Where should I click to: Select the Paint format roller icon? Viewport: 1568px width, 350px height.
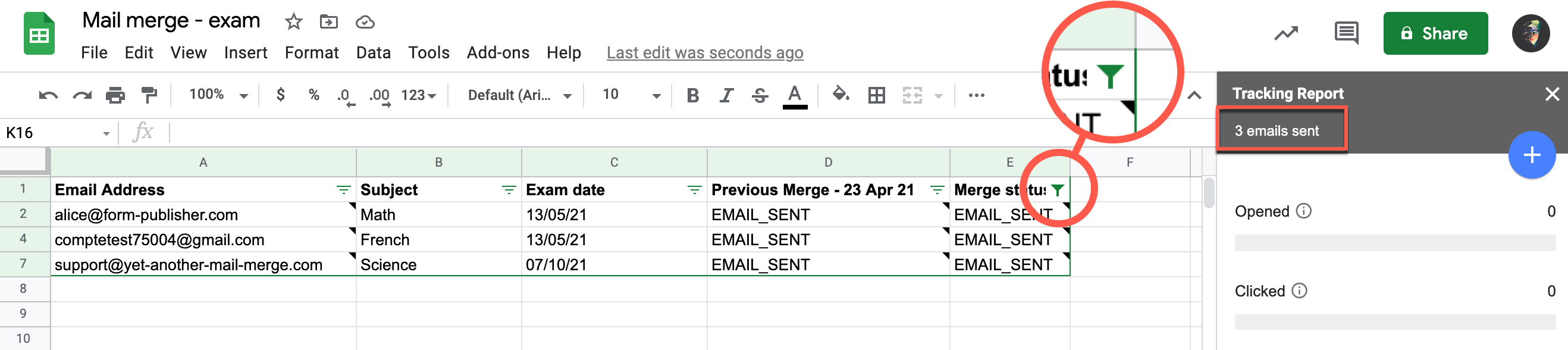pyautogui.click(x=149, y=96)
